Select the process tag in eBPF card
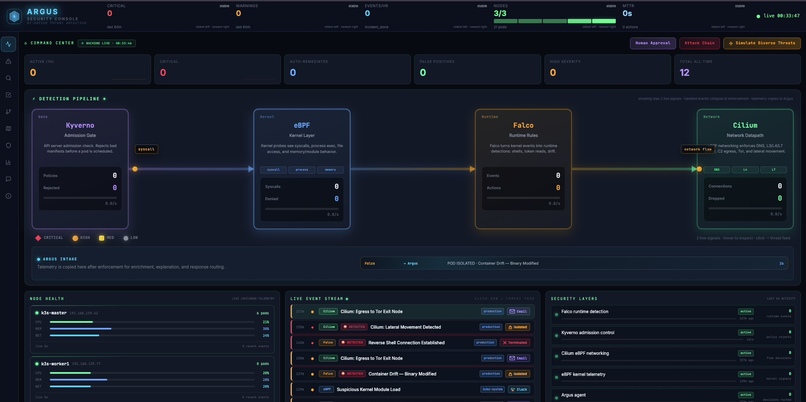Screen dimensions: 806x402 pyautogui.click(x=302, y=170)
